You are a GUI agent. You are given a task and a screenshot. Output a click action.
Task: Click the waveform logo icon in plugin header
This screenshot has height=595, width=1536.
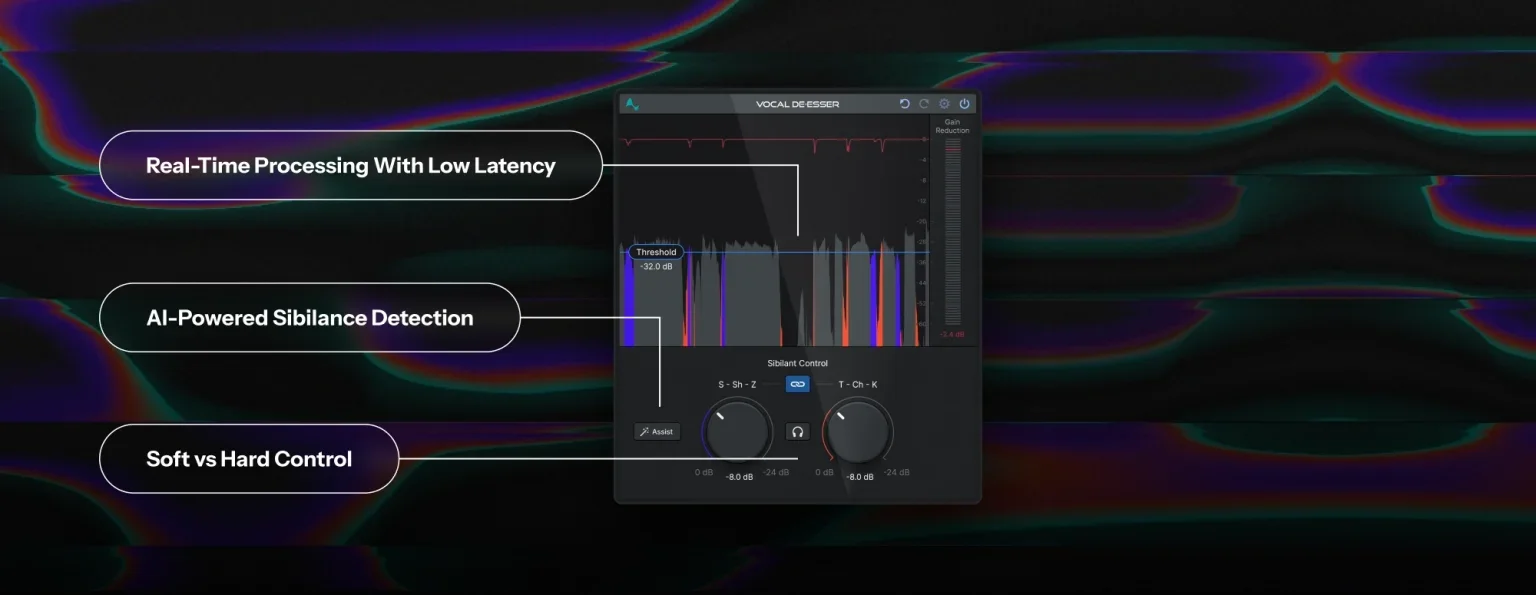coord(631,104)
